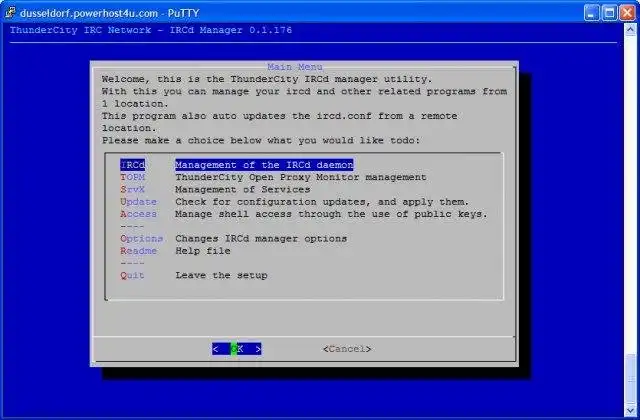Click the scrollbar up arrow
This screenshot has height=420, width=640.
[x=631, y=29]
